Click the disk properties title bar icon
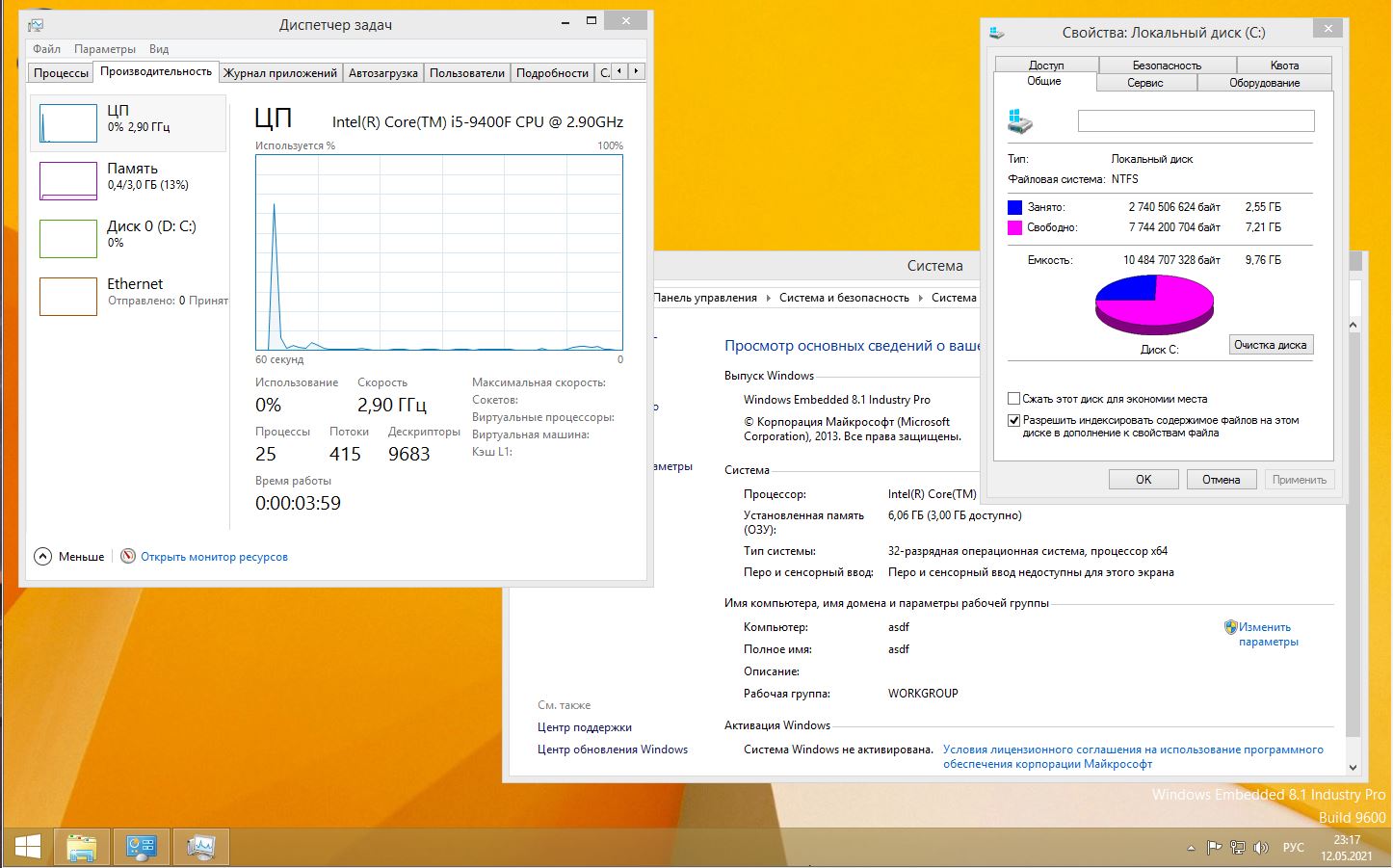1393x868 pixels. pos(997,33)
